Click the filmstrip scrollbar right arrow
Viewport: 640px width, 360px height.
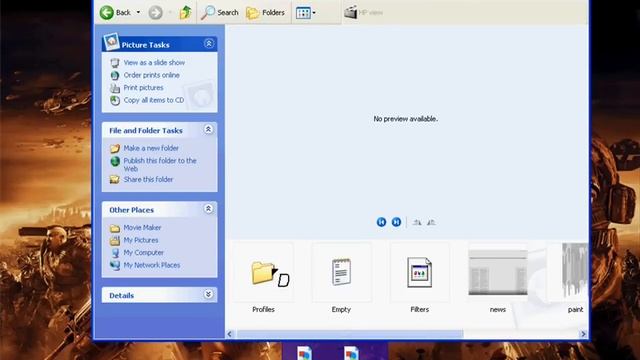[x=583, y=334]
